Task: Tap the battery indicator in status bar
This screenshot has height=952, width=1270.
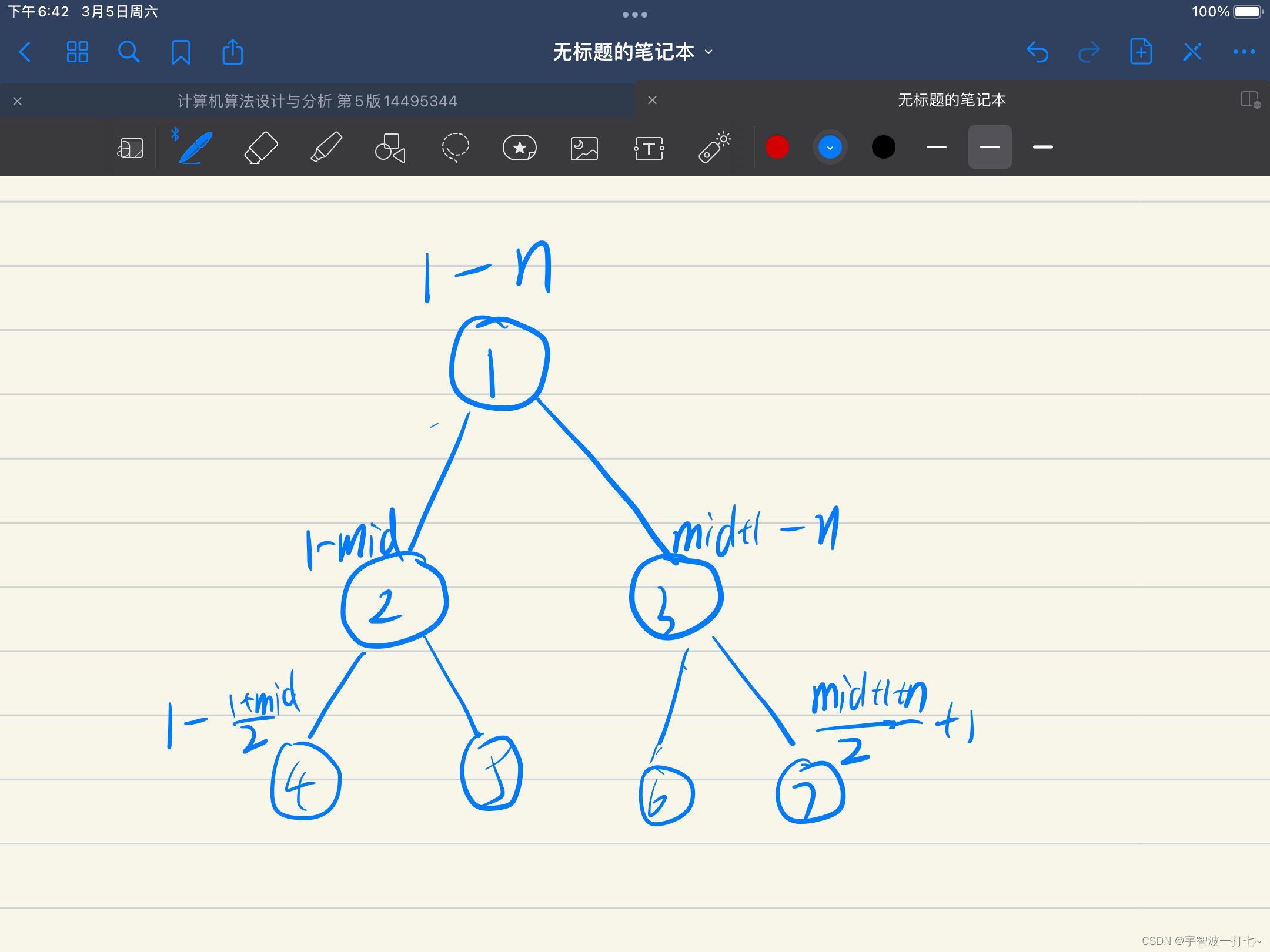Action: (1247, 12)
